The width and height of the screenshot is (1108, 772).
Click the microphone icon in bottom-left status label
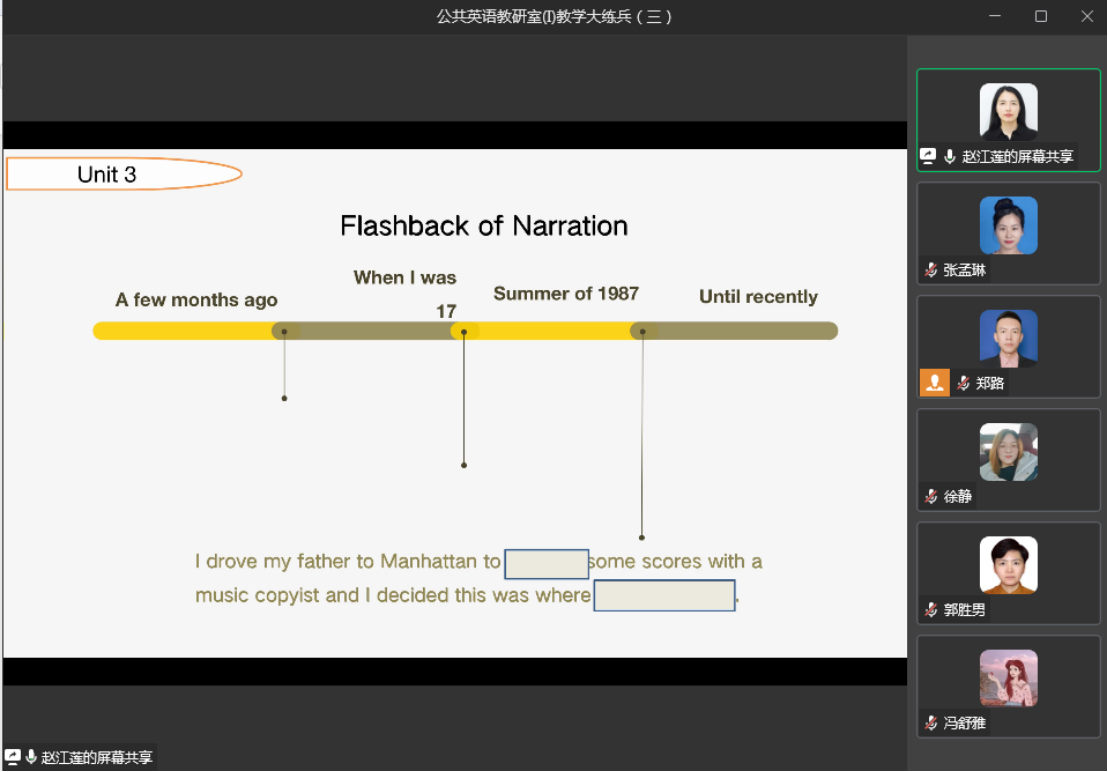click(31, 757)
